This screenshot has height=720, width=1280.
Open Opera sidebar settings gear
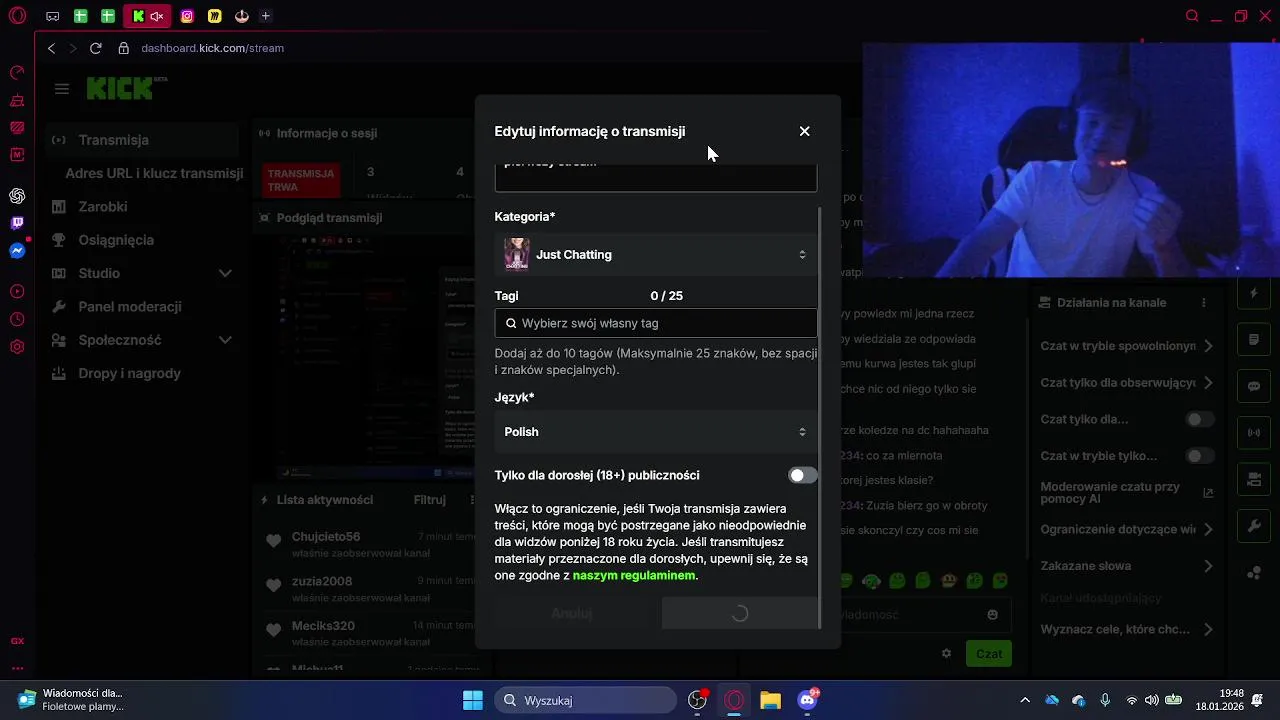(17, 347)
